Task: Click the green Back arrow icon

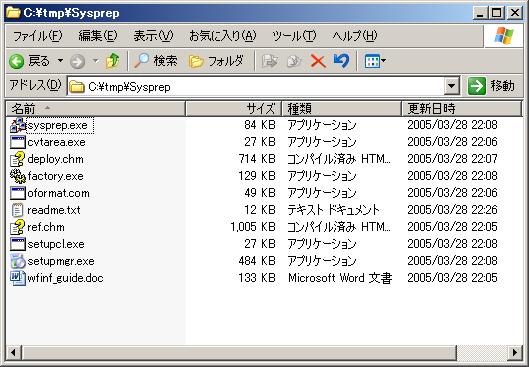Action: [x=17, y=61]
